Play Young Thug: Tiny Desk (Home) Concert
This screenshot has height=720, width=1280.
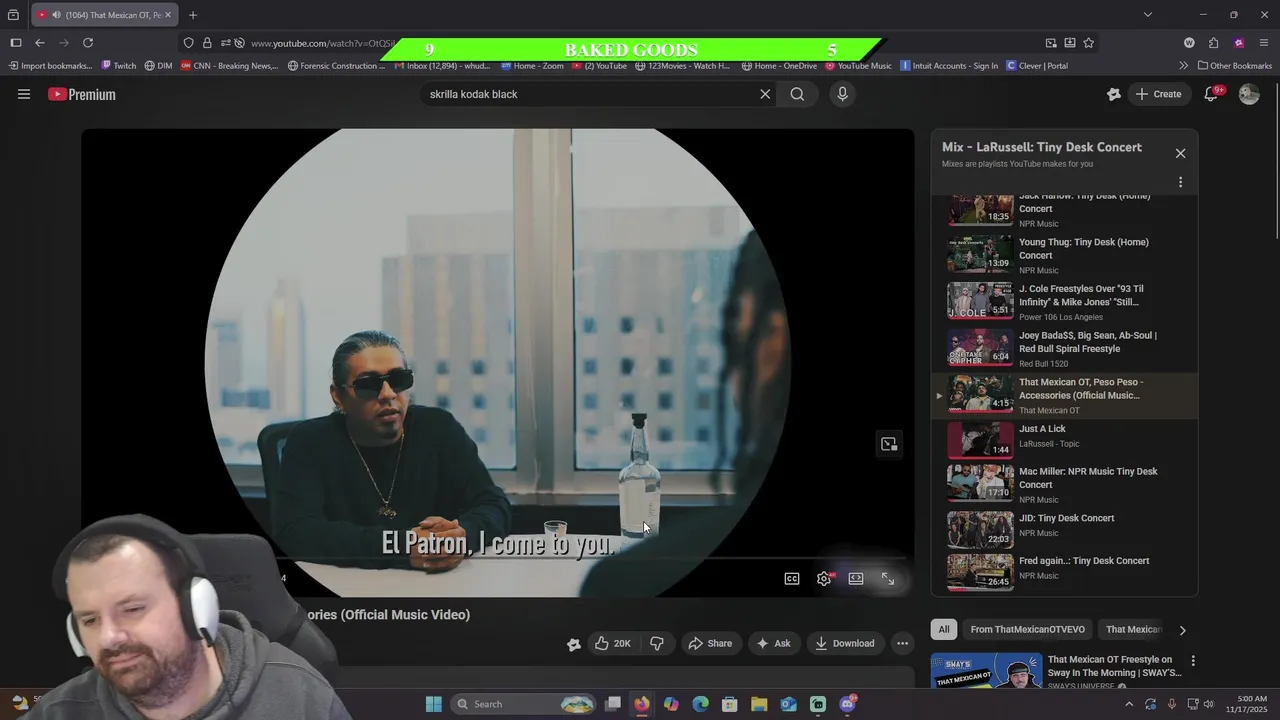tap(1065, 255)
